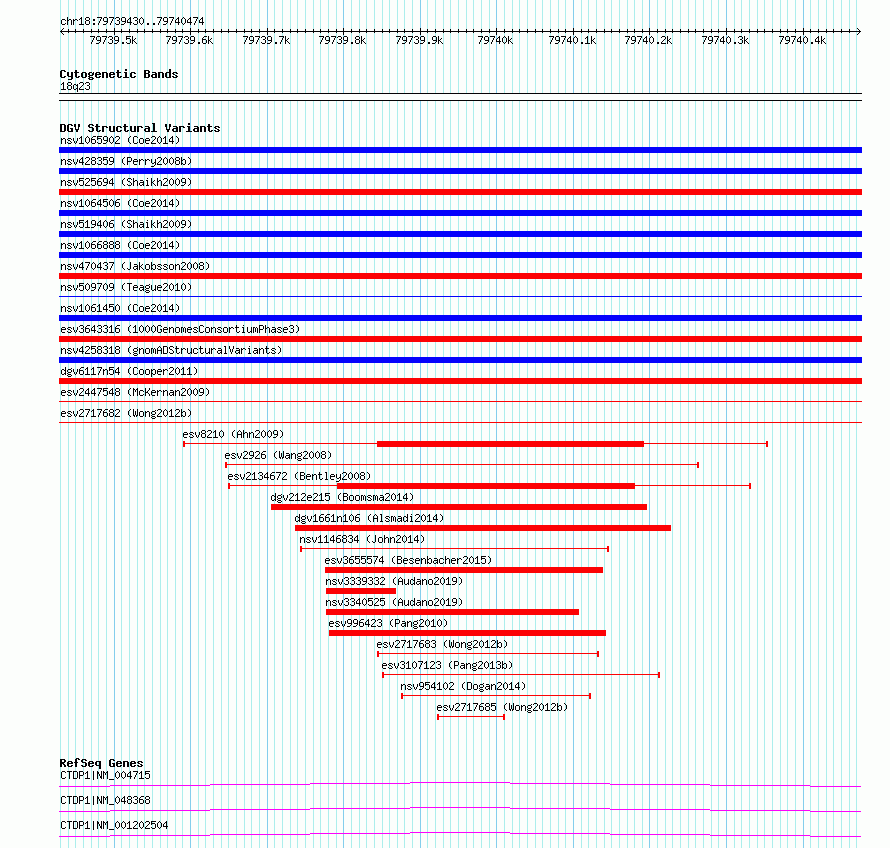Click the esv2447548 (McKernan2009) label
This screenshot has width=890, height=848.
tap(135, 392)
